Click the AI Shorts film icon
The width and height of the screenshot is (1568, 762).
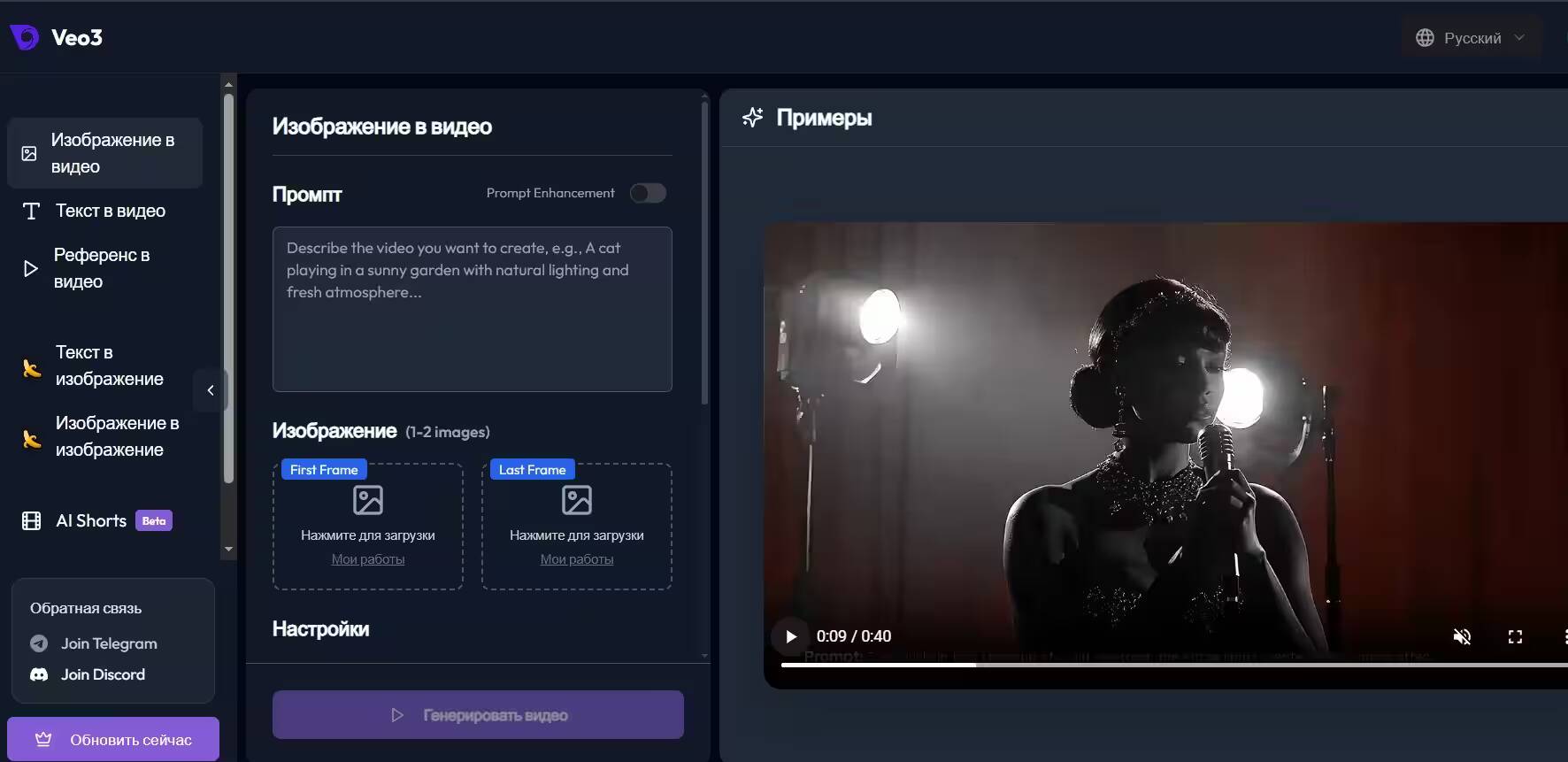32,520
